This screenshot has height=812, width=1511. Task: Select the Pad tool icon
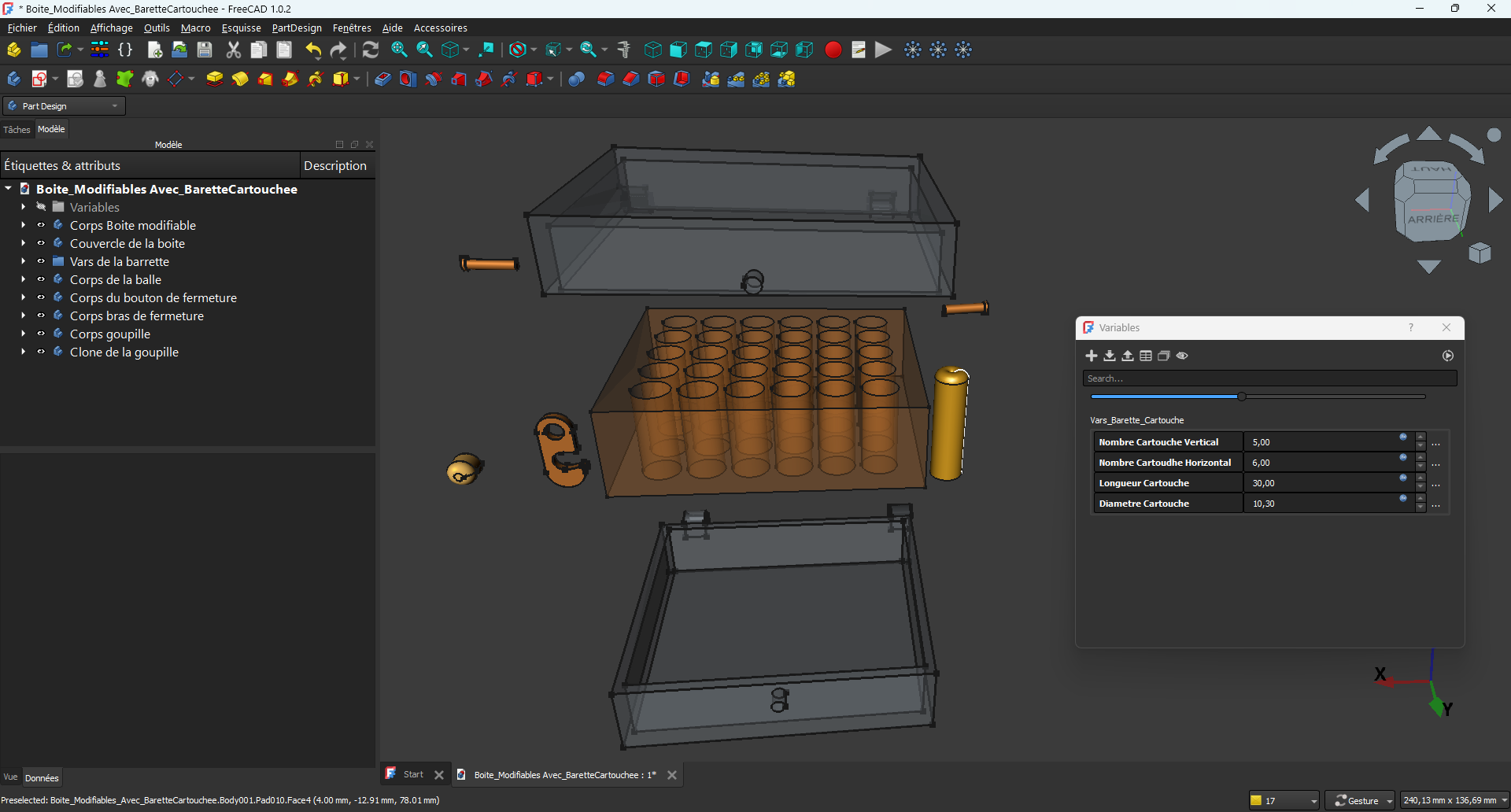point(214,79)
